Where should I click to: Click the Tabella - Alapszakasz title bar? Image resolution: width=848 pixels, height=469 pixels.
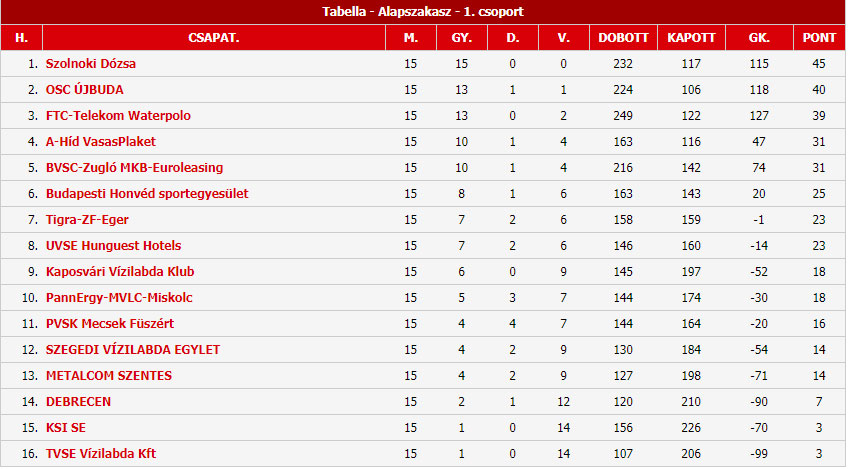423,12
